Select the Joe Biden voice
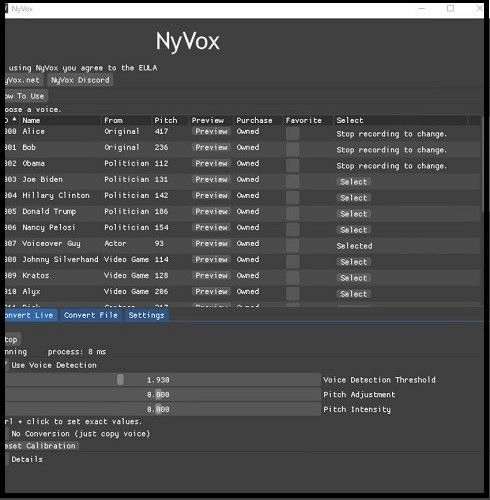Image resolution: width=490 pixels, height=500 pixels. pos(354,182)
